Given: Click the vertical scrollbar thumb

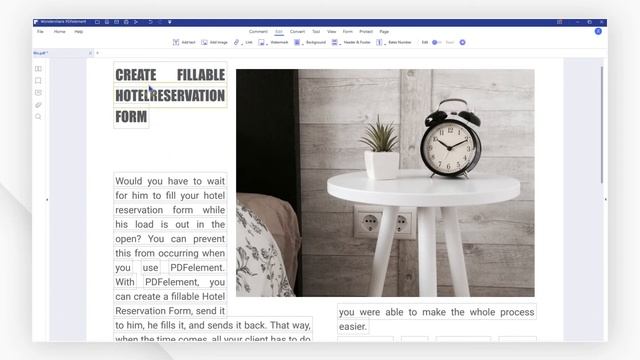Looking at the screenshot, I should [602, 124].
